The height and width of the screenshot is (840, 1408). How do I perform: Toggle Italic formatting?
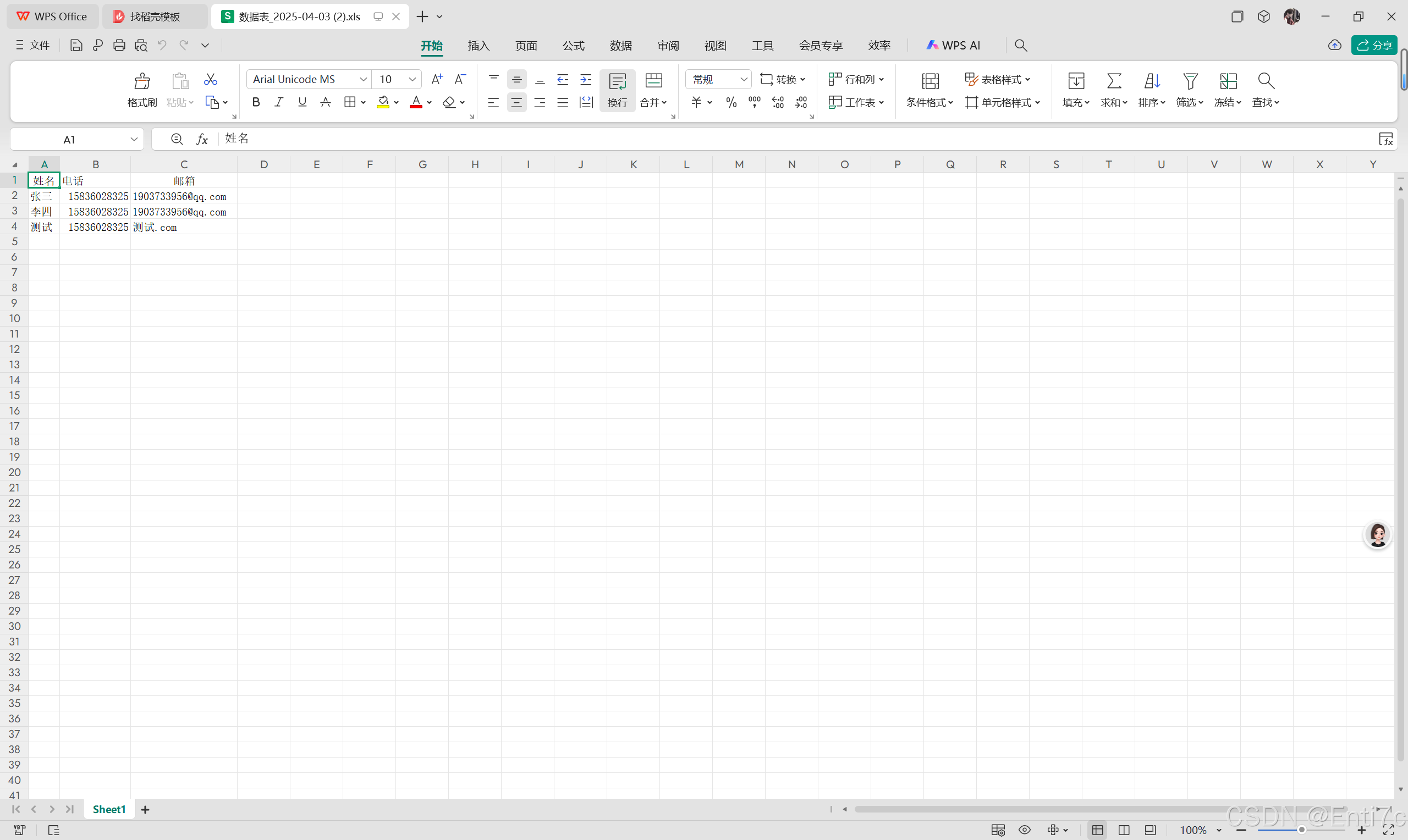point(278,102)
